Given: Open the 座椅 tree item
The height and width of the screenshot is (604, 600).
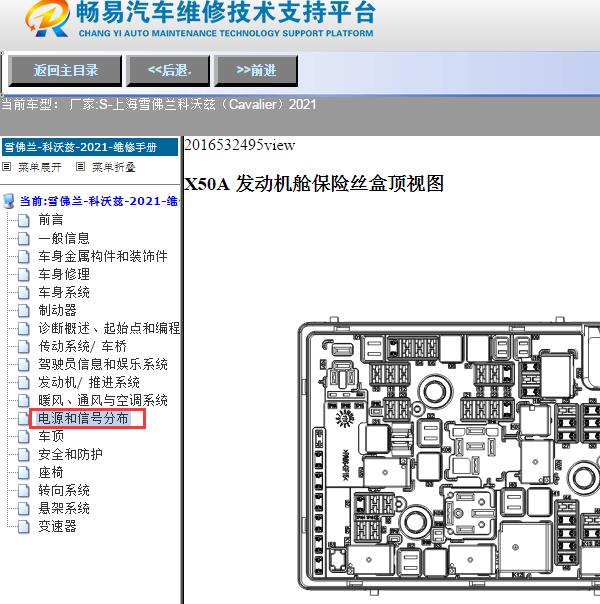Looking at the screenshot, I should (51, 473).
